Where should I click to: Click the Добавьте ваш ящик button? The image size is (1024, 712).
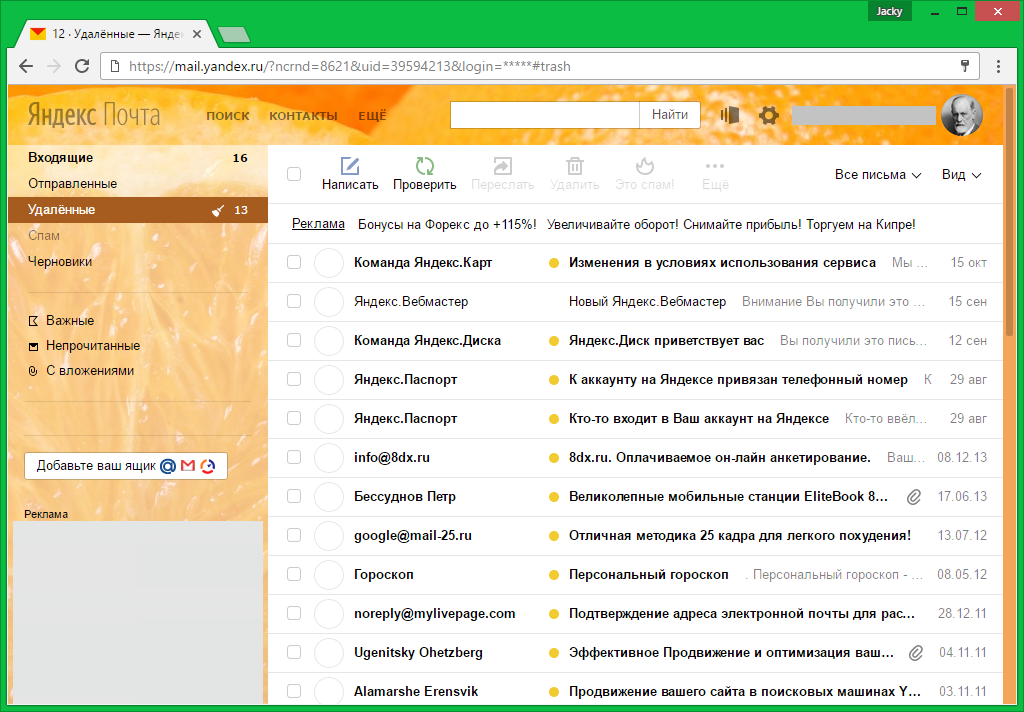coord(126,466)
